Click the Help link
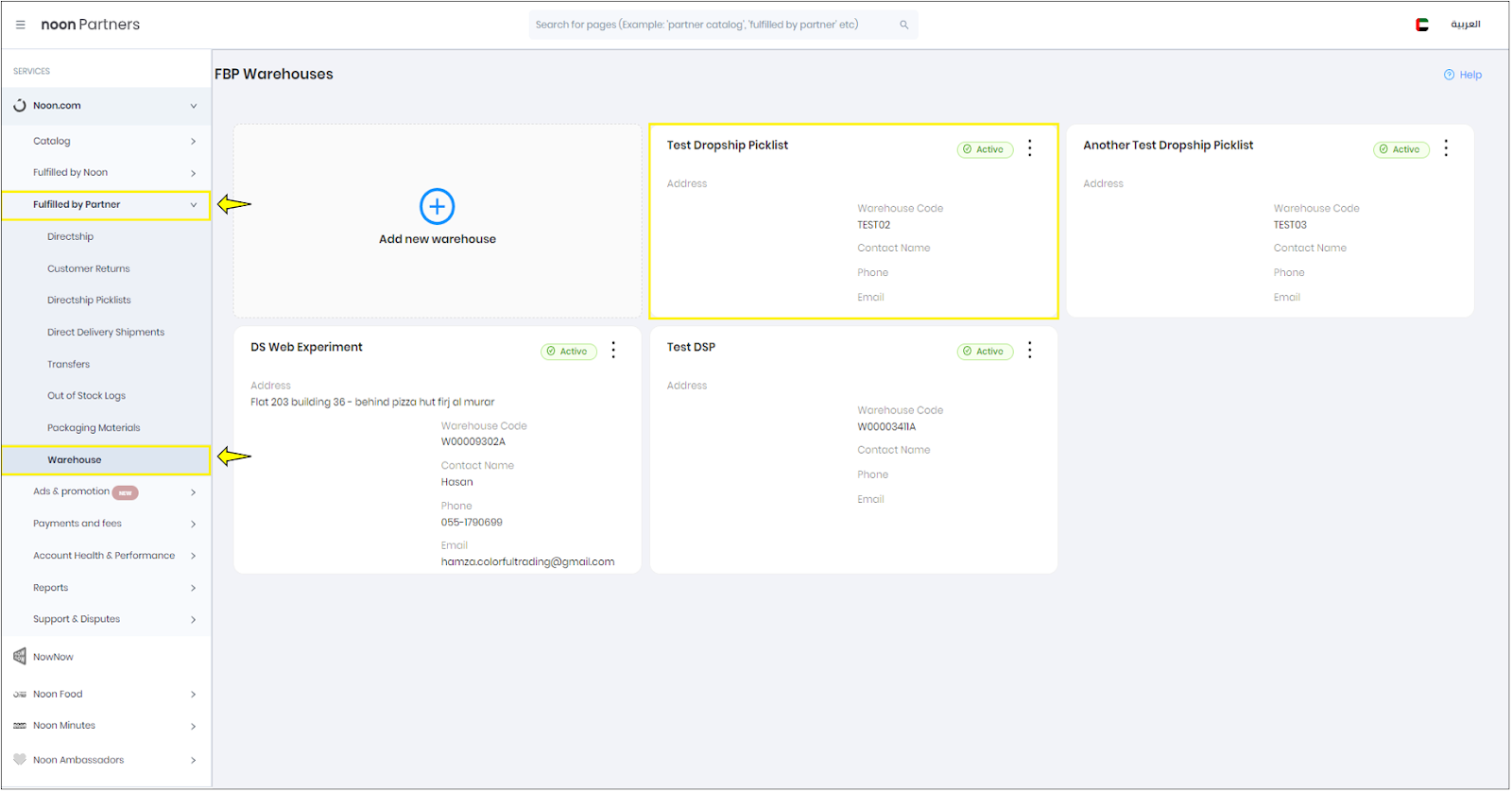 pyautogui.click(x=1470, y=75)
